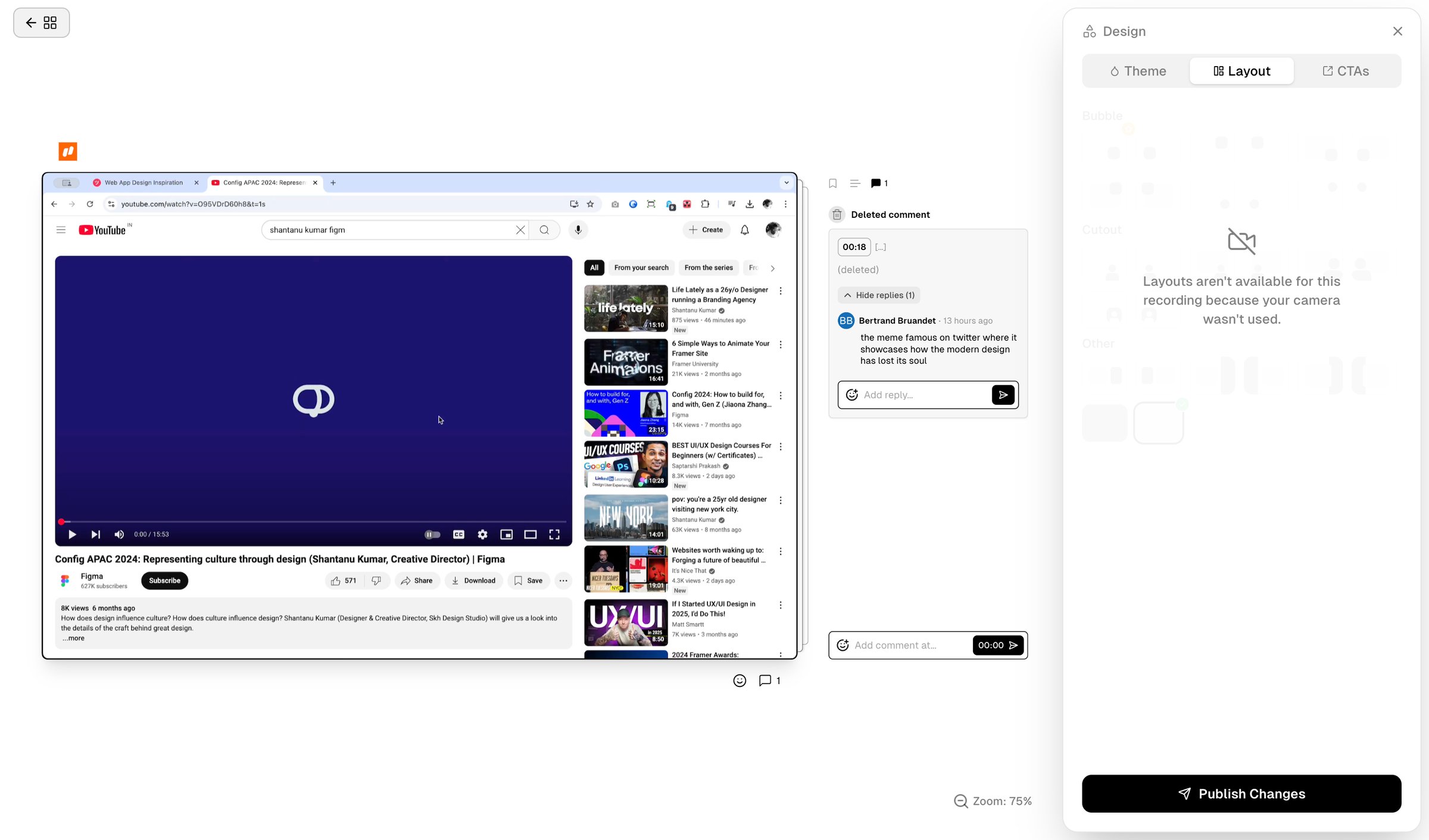Select the Layout tab
This screenshot has width=1429, height=840.
(x=1241, y=71)
